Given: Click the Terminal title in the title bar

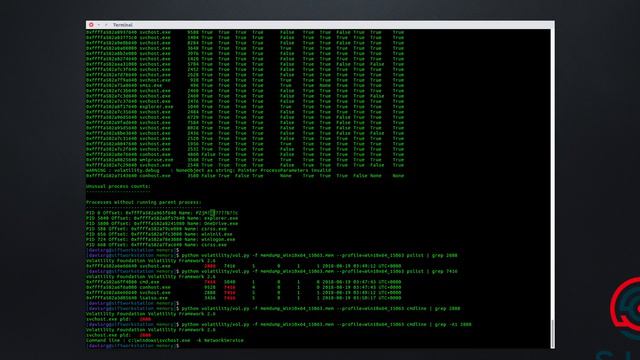Looking at the screenshot, I should (x=123, y=25).
